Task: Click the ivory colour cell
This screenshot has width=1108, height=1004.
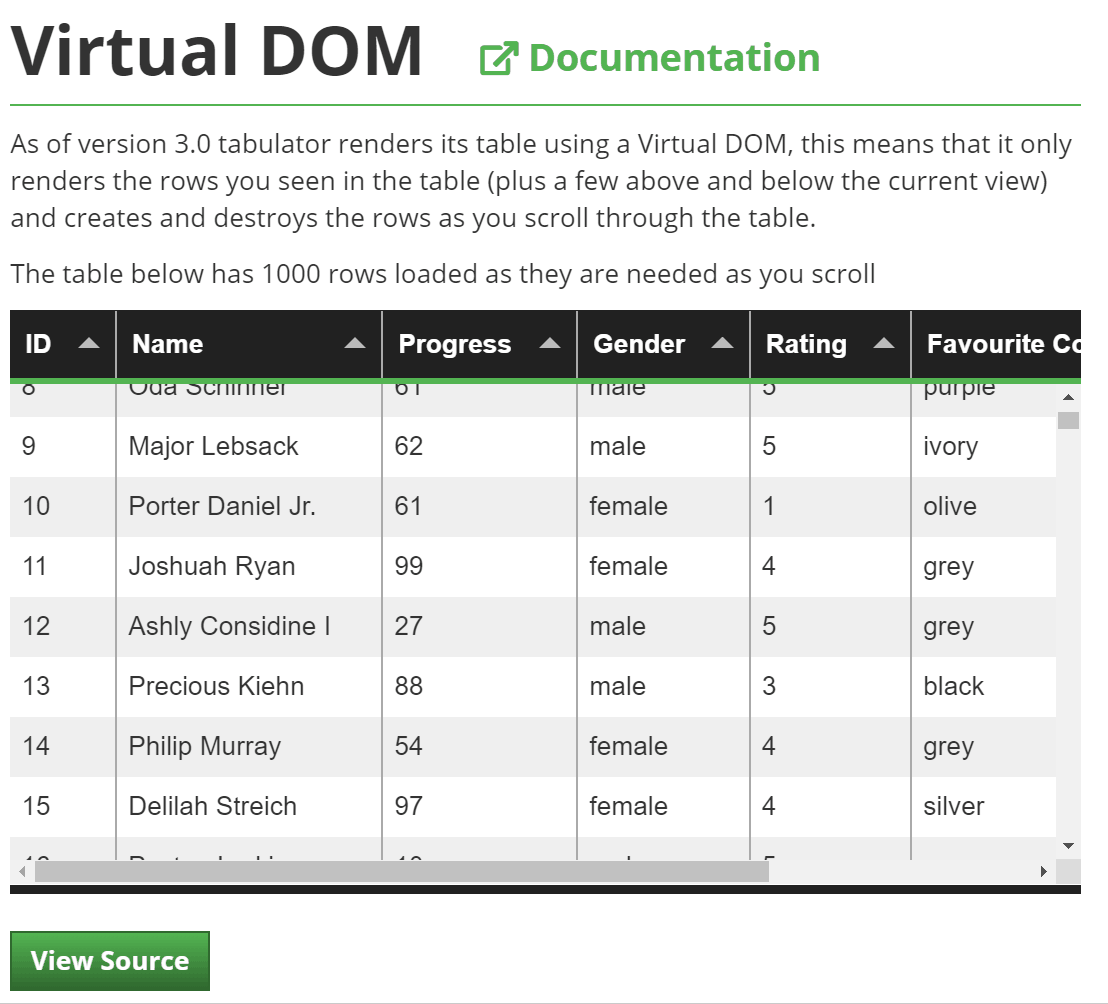Action: point(984,447)
